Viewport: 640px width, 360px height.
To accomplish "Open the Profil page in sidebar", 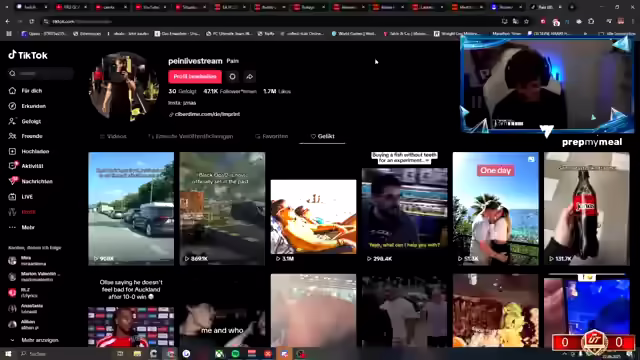I will 22,212.
